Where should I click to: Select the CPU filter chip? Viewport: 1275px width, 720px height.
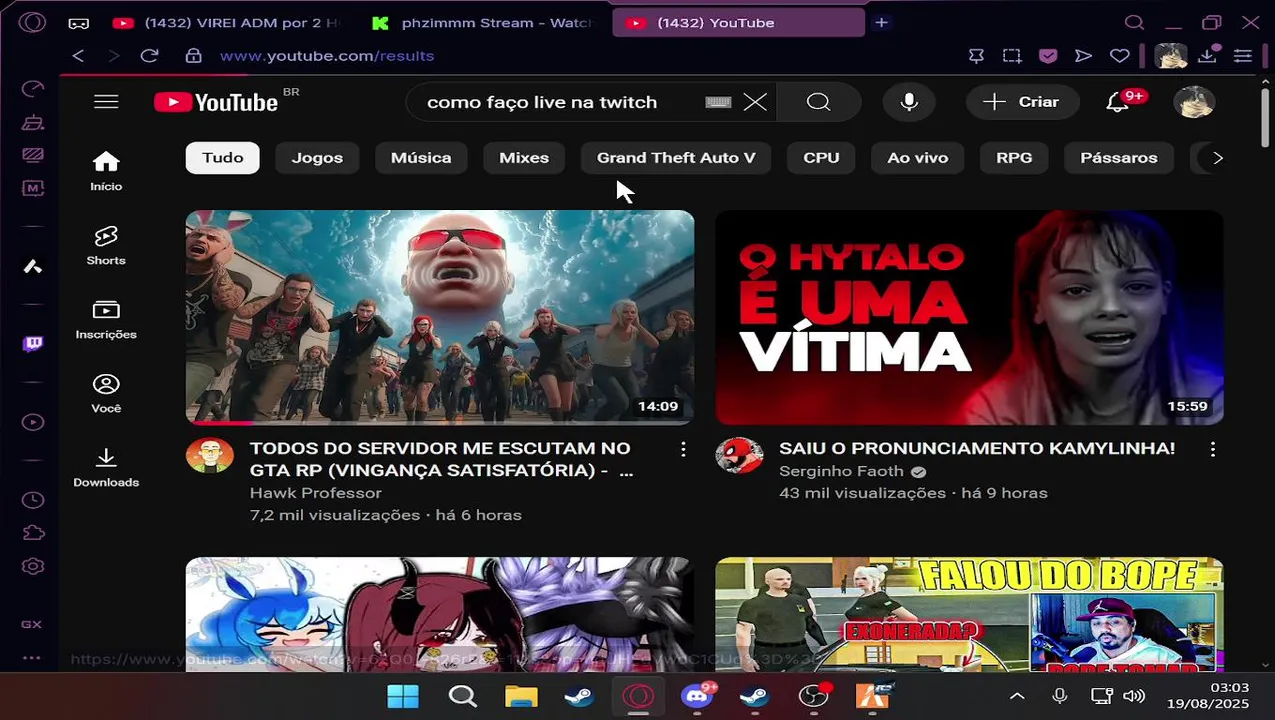click(x=821, y=158)
